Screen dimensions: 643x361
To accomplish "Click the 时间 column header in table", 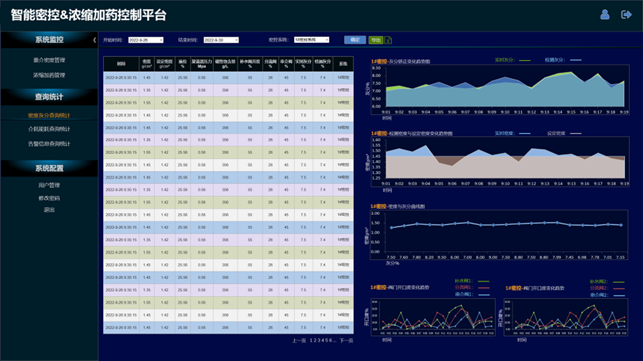I will (121, 64).
